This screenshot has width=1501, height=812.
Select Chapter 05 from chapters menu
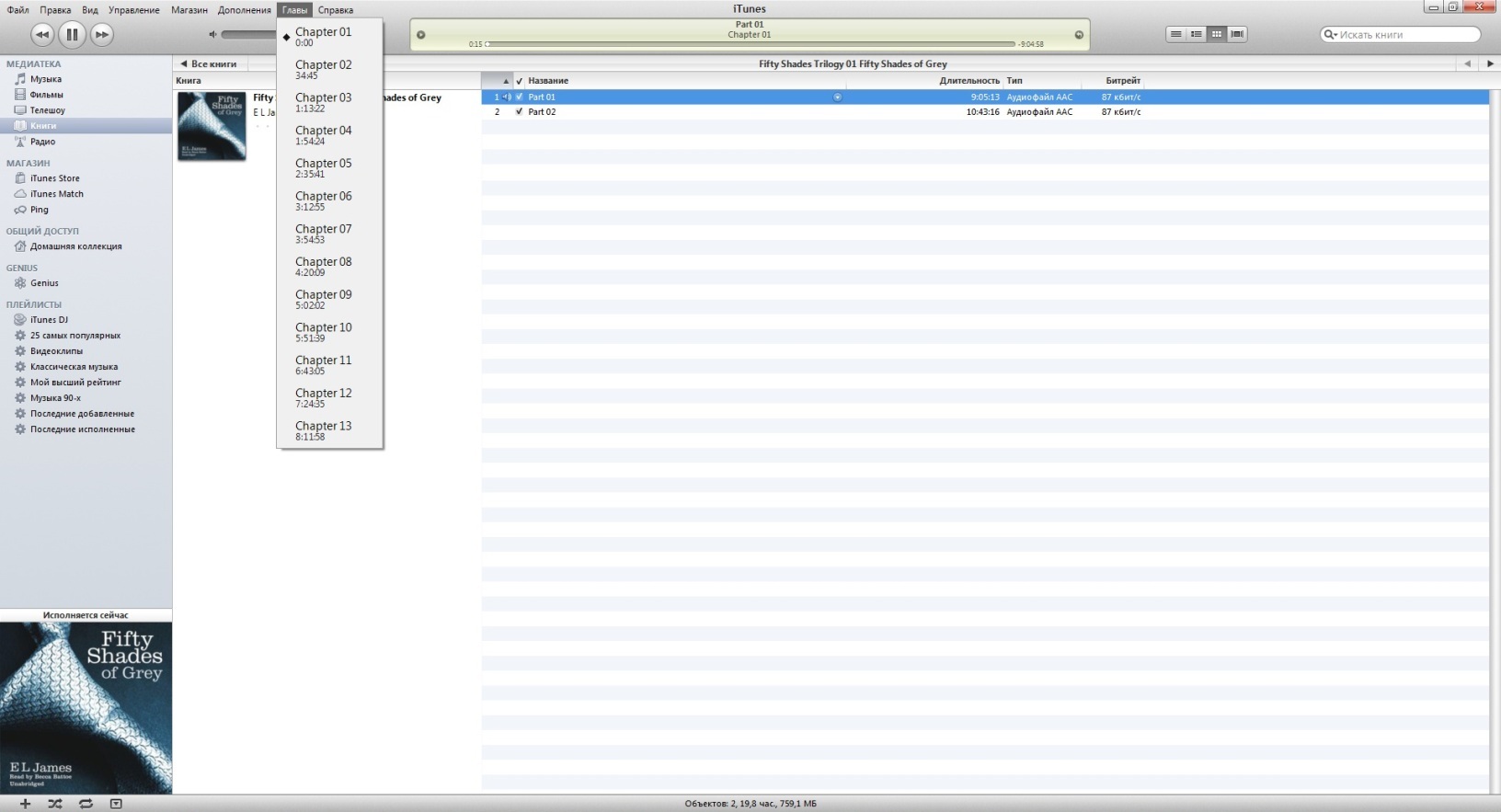pyautogui.click(x=323, y=167)
